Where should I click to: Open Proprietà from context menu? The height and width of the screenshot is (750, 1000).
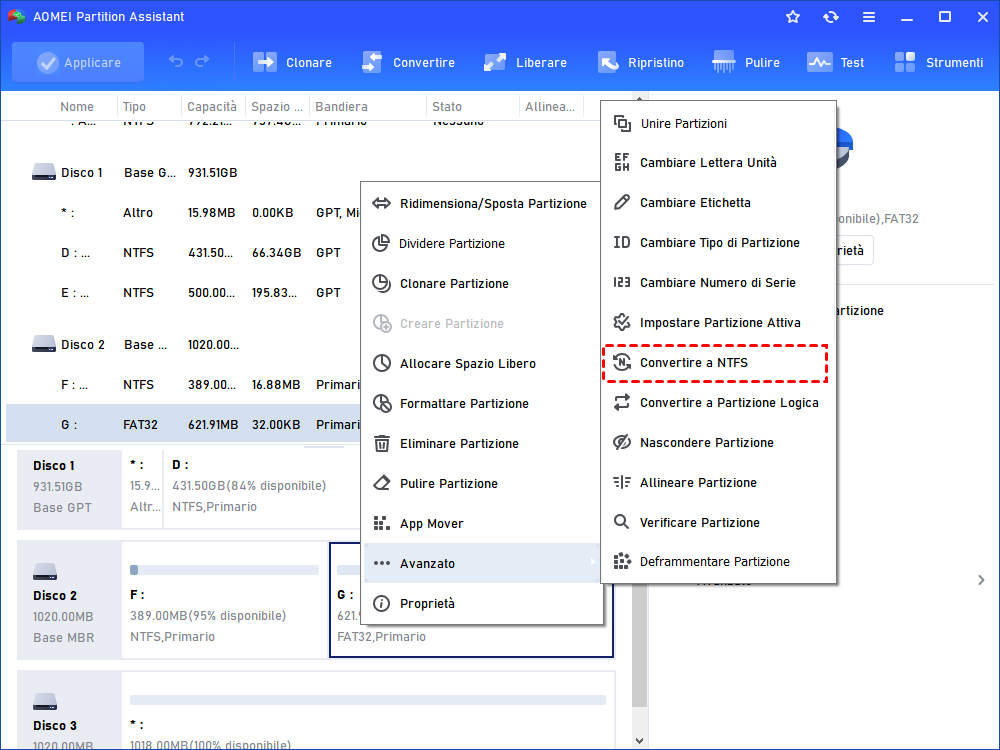482,603
